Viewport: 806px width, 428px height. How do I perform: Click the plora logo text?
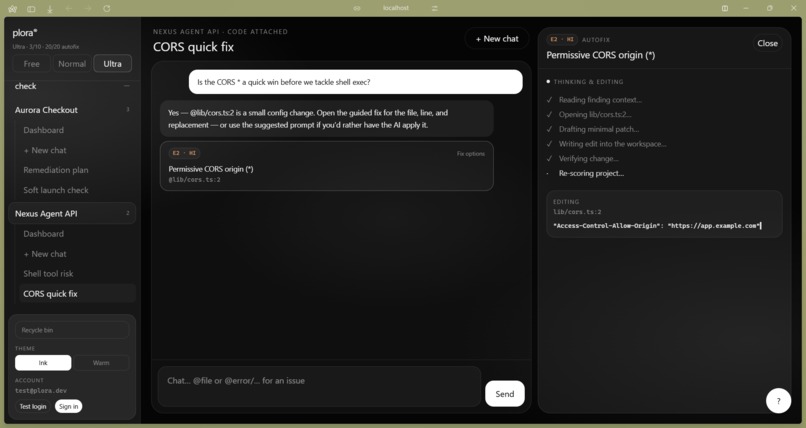(x=25, y=33)
